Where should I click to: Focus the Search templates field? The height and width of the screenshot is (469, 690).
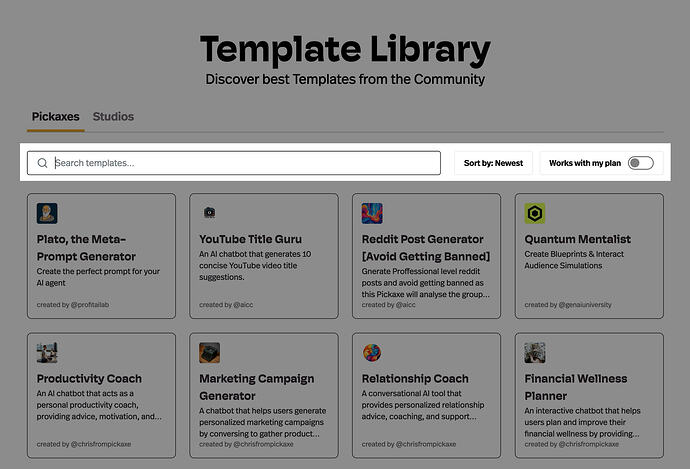click(x=234, y=163)
